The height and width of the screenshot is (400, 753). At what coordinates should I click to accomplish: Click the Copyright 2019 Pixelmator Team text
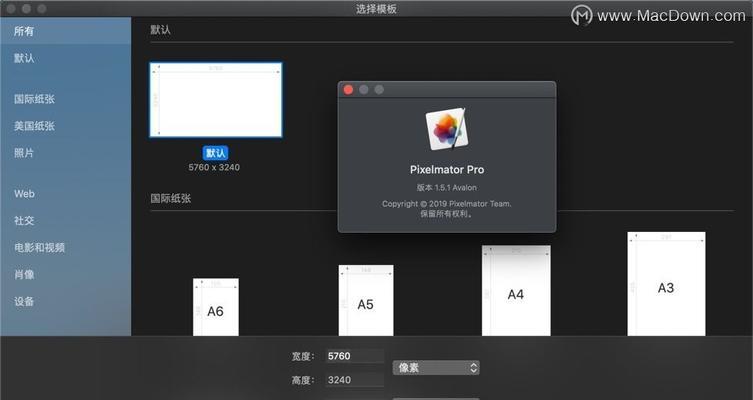point(447,204)
